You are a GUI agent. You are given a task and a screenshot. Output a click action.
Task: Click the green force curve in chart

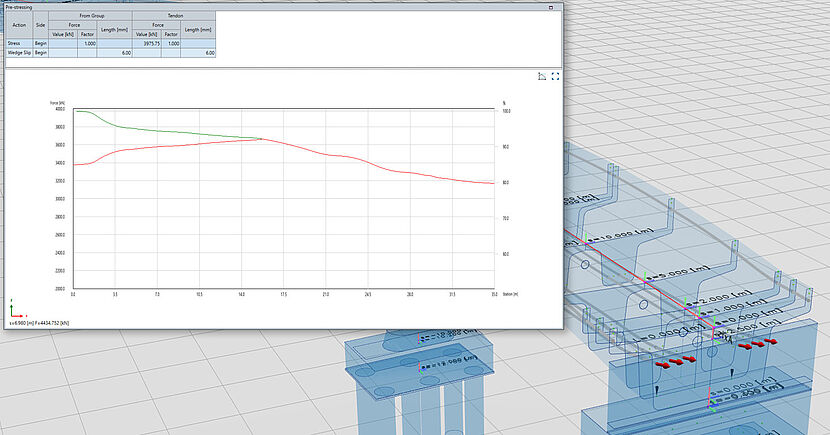click(170, 130)
